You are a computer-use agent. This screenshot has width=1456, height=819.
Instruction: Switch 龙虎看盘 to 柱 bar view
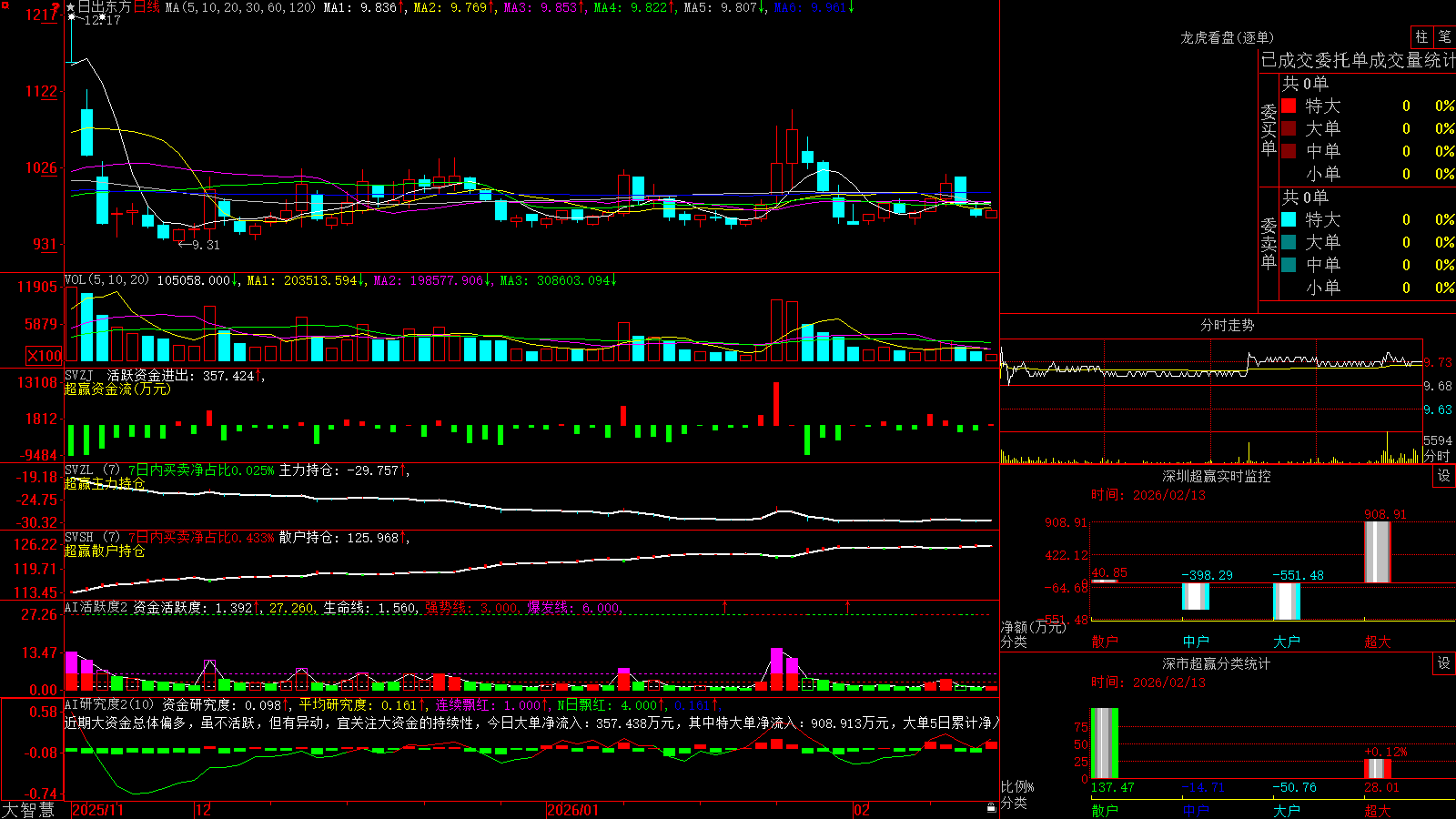[x=1421, y=36]
